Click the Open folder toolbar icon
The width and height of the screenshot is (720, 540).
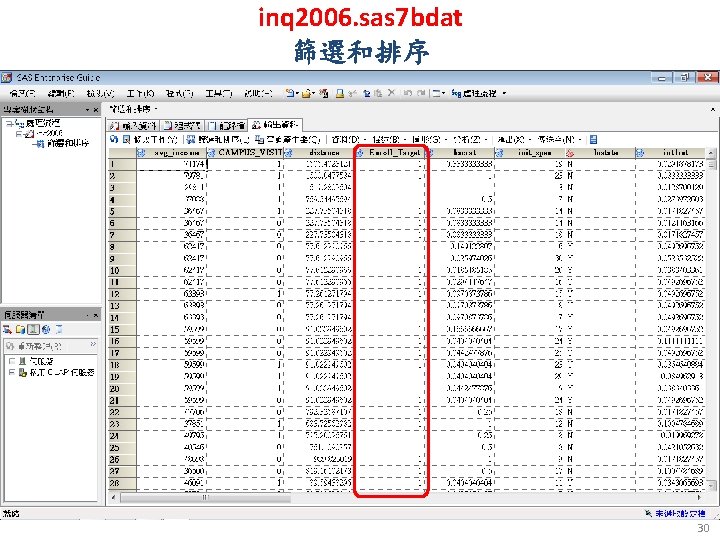tap(306, 93)
